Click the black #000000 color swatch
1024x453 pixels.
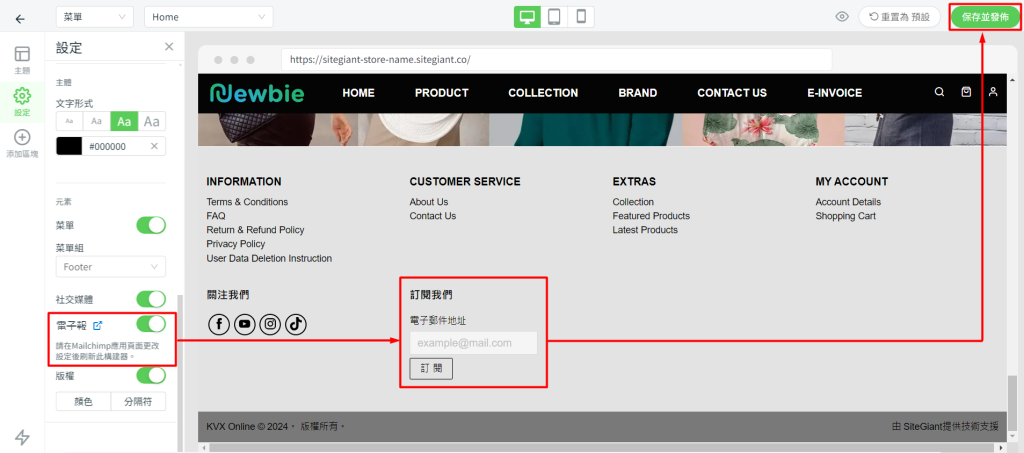69,146
